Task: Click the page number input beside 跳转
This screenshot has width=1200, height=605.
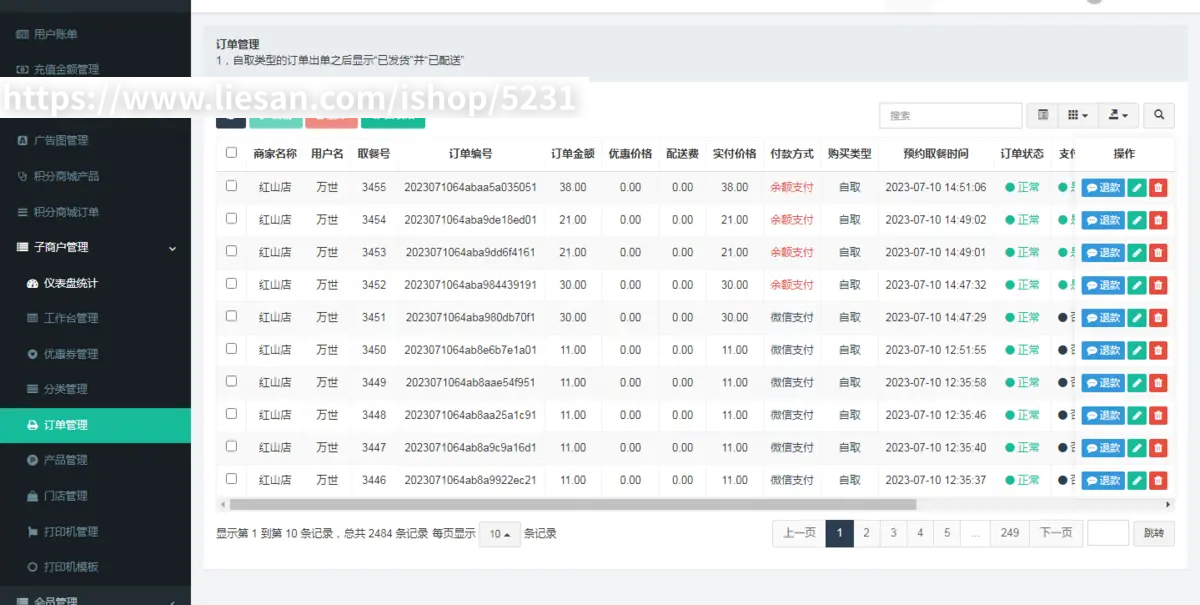Action: click(1108, 533)
